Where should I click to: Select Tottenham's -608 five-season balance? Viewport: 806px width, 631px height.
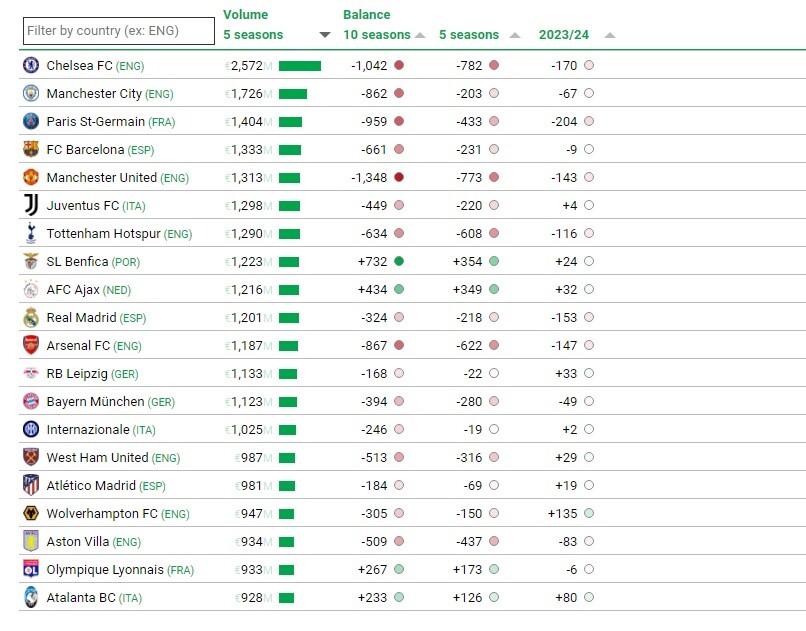(469, 234)
